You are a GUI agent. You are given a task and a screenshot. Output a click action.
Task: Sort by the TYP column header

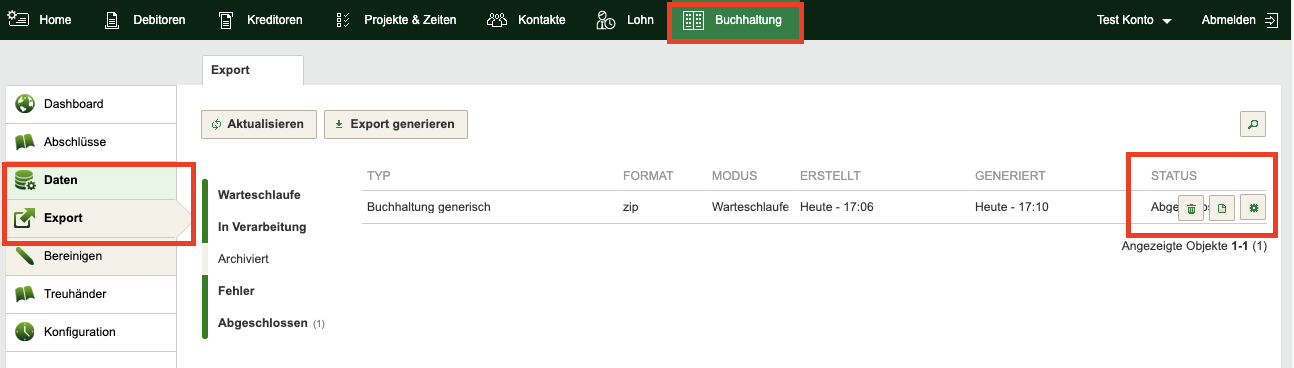coord(378,176)
